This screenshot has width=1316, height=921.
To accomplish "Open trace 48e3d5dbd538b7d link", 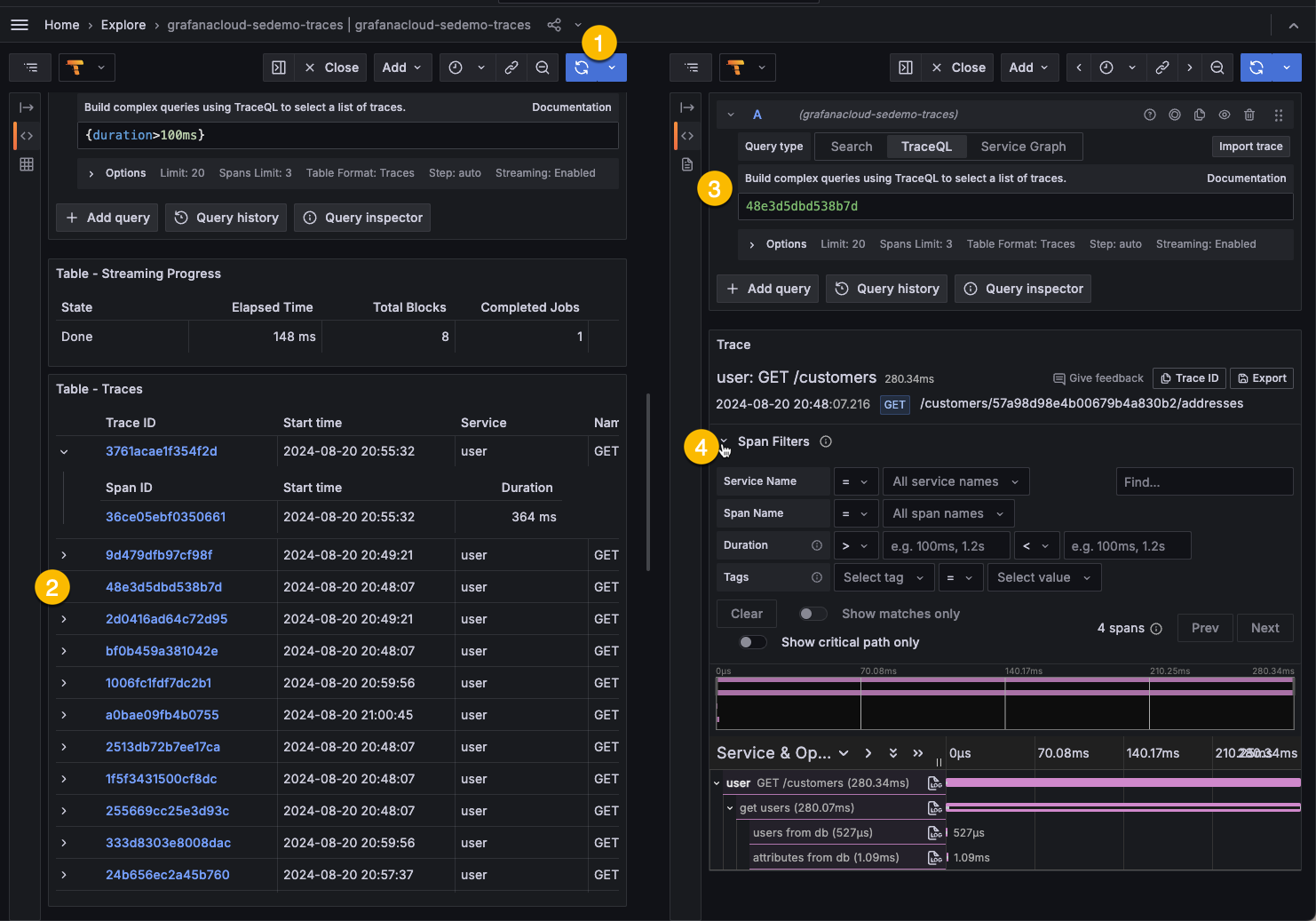I will 163,587.
